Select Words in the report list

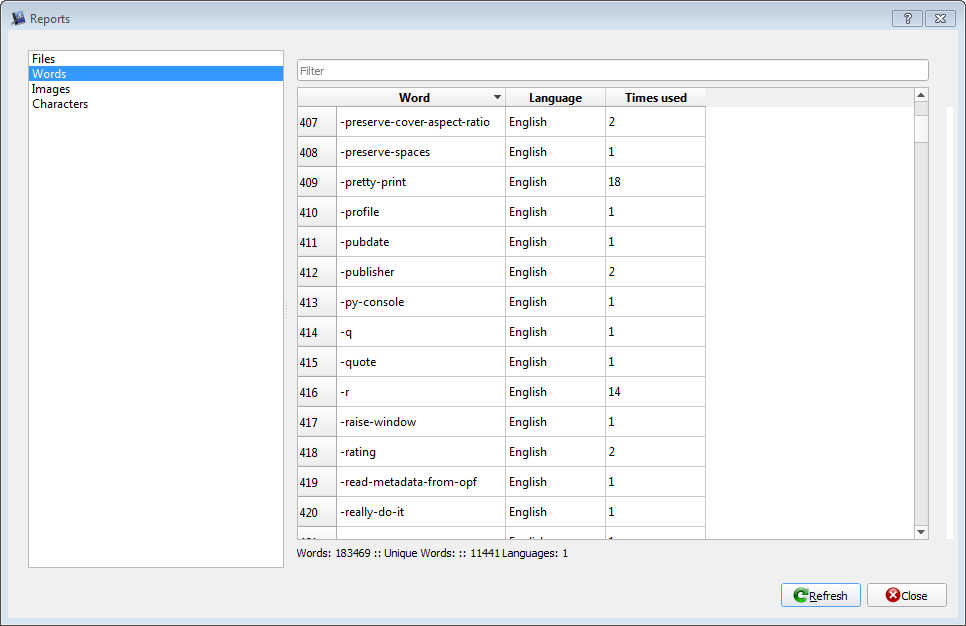[x=156, y=74]
